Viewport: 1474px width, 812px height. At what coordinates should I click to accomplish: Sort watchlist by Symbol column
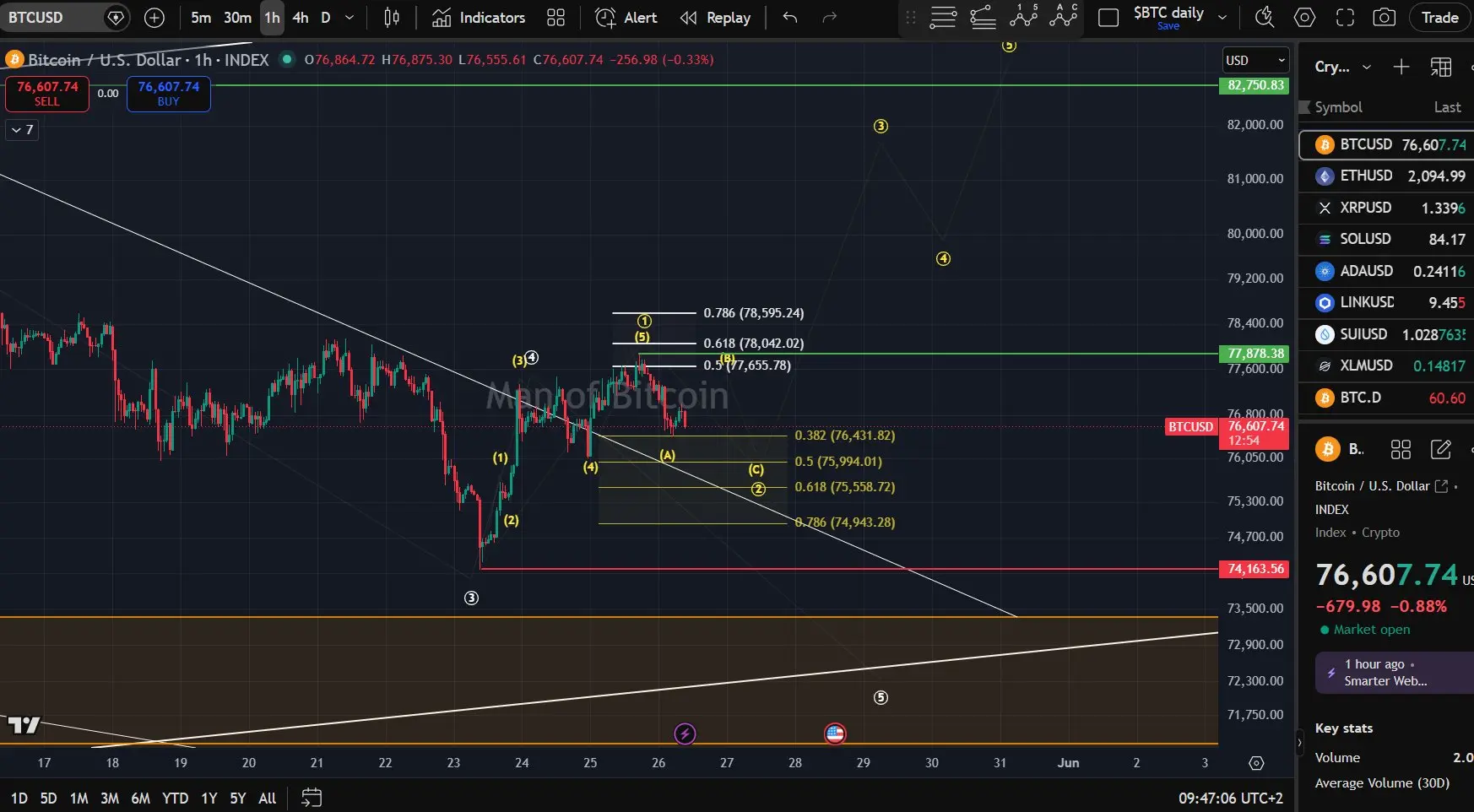point(1338,107)
